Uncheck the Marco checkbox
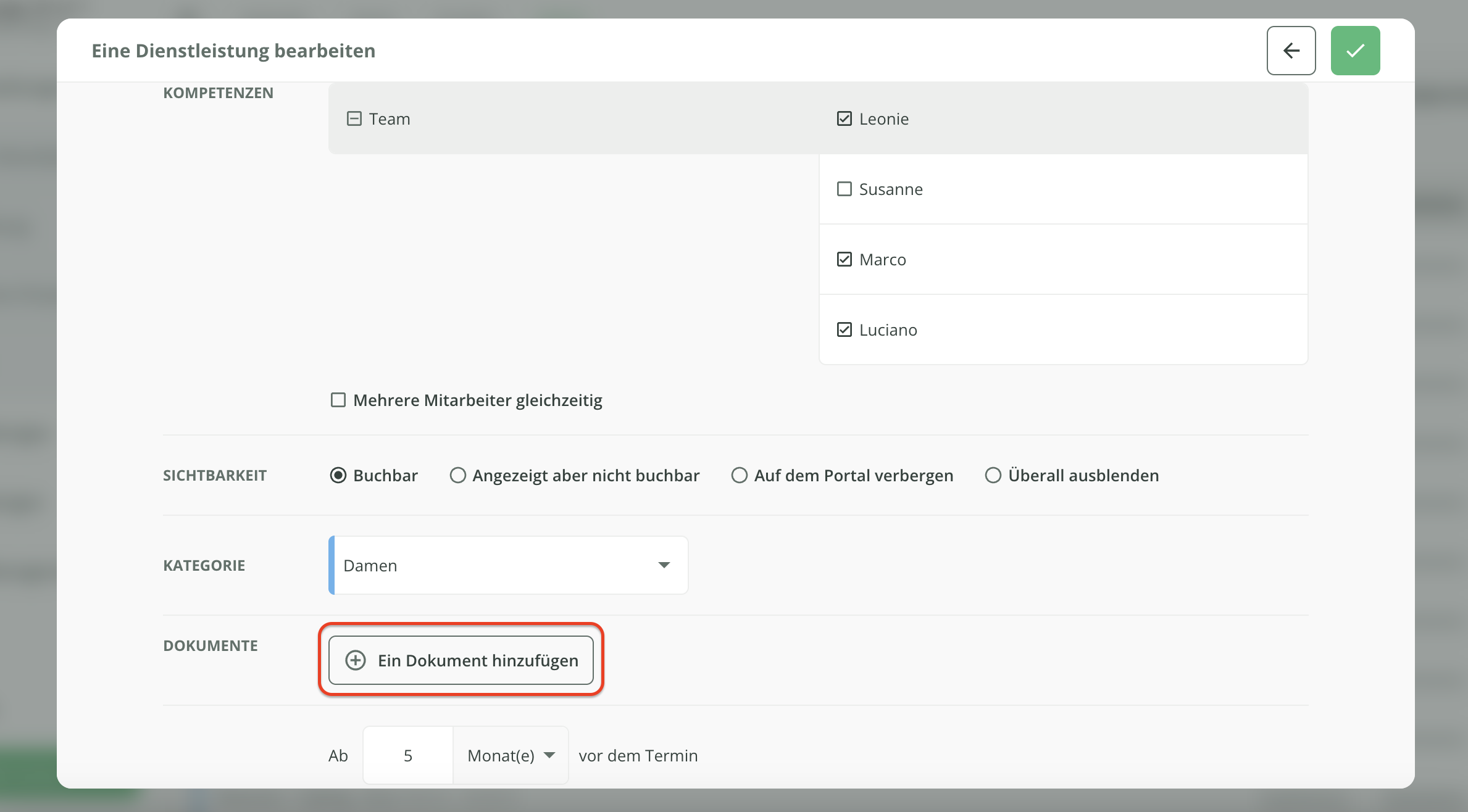1468x812 pixels. click(844, 259)
